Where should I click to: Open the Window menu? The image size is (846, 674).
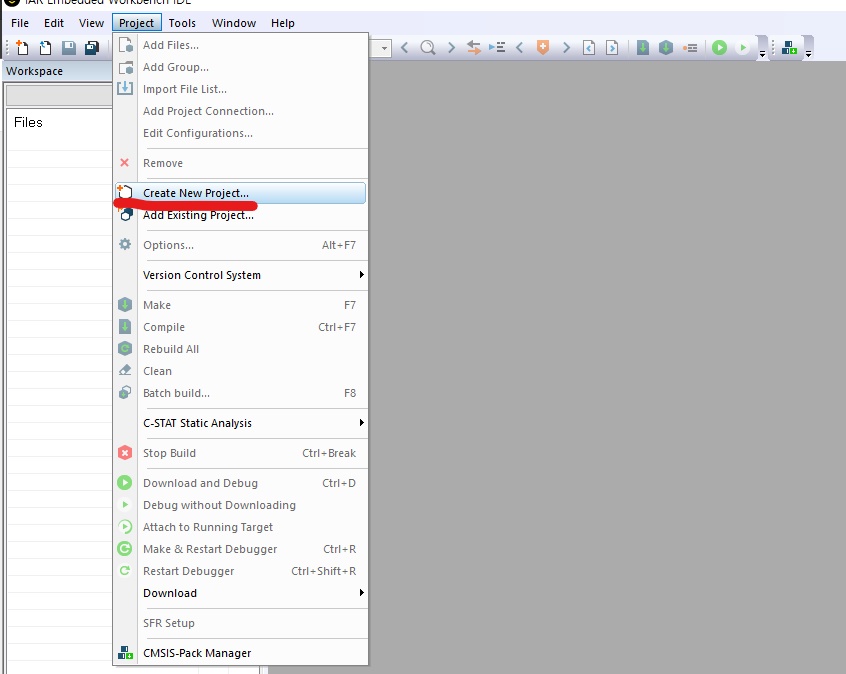click(x=234, y=23)
